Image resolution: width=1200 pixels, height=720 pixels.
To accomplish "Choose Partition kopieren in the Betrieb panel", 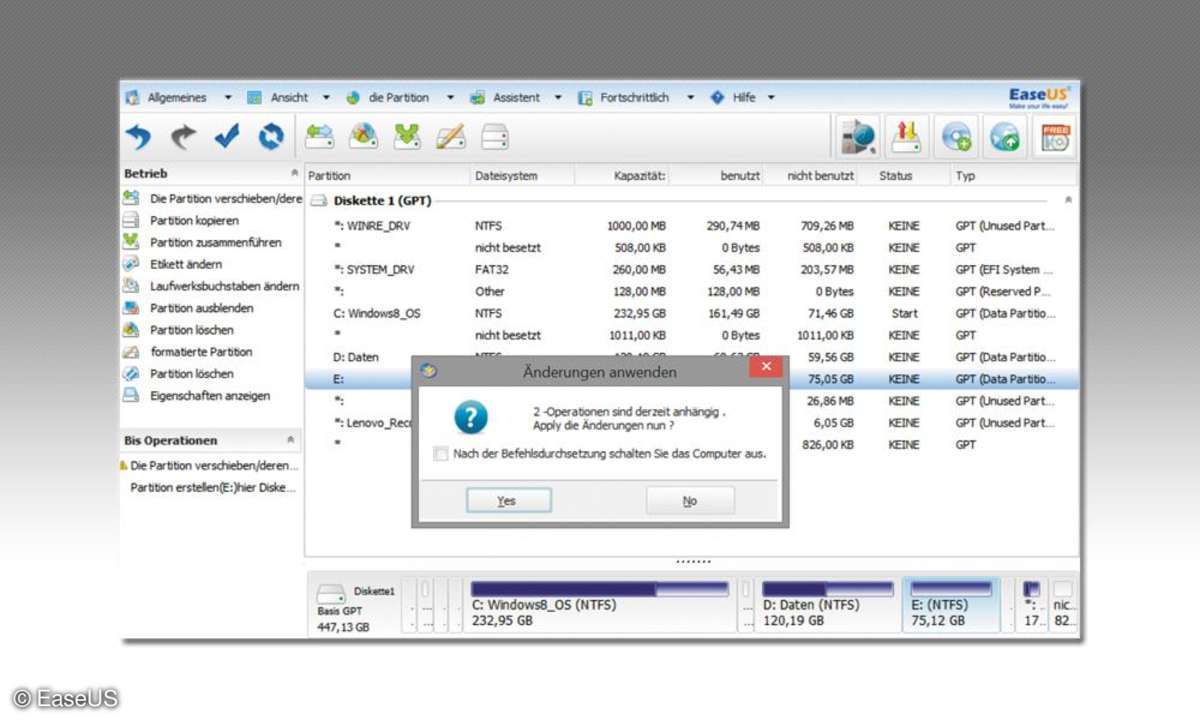I will 194,221.
